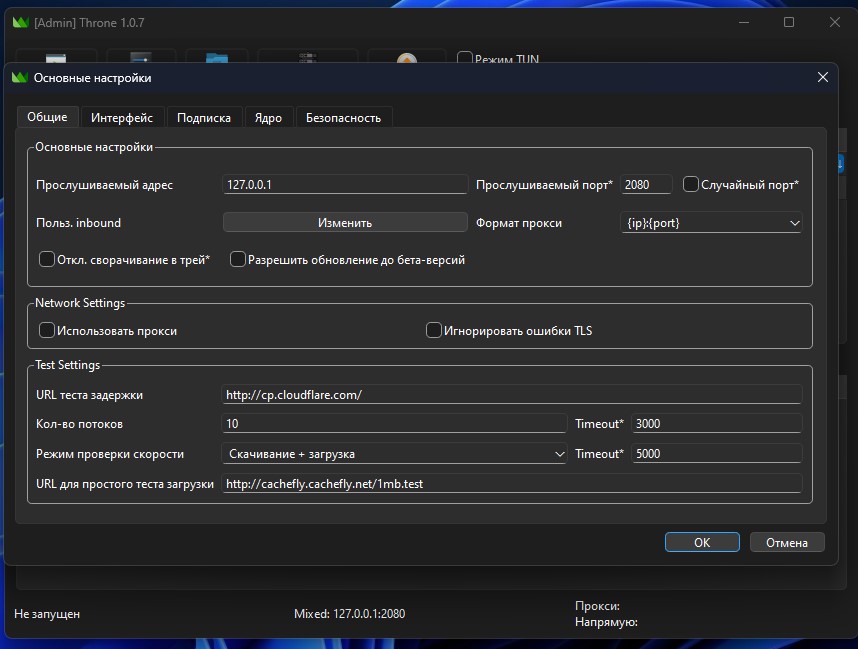The image size is (858, 649).
Task: Click the Throne logo in the main title bar
Action: [20, 22]
